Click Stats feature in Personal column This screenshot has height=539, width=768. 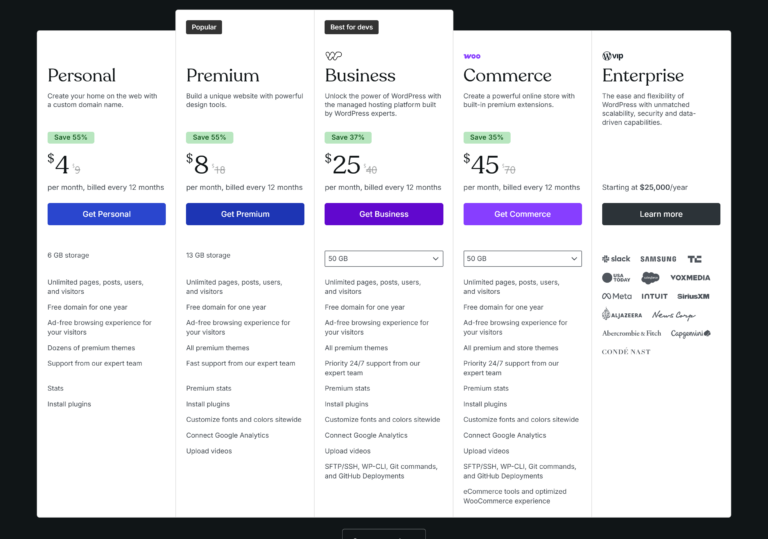point(55,389)
